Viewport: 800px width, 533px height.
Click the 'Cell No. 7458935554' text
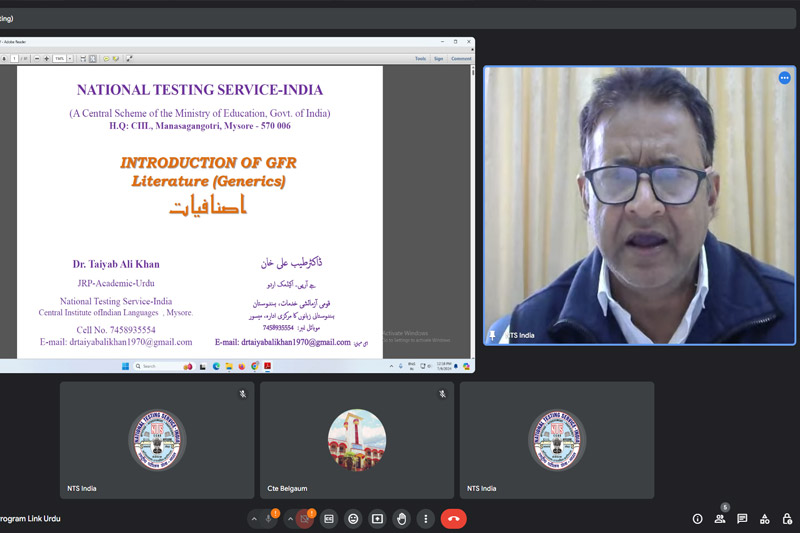coord(116,330)
